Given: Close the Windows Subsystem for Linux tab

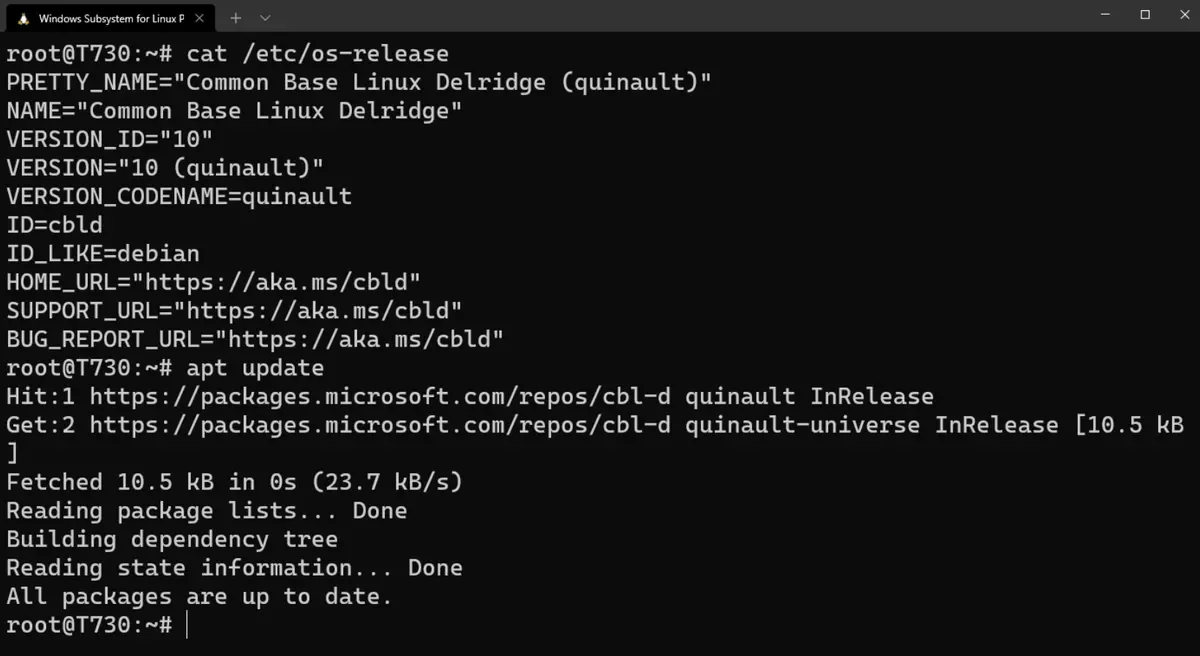Looking at the screenshot, I should [x=200, y=18].
